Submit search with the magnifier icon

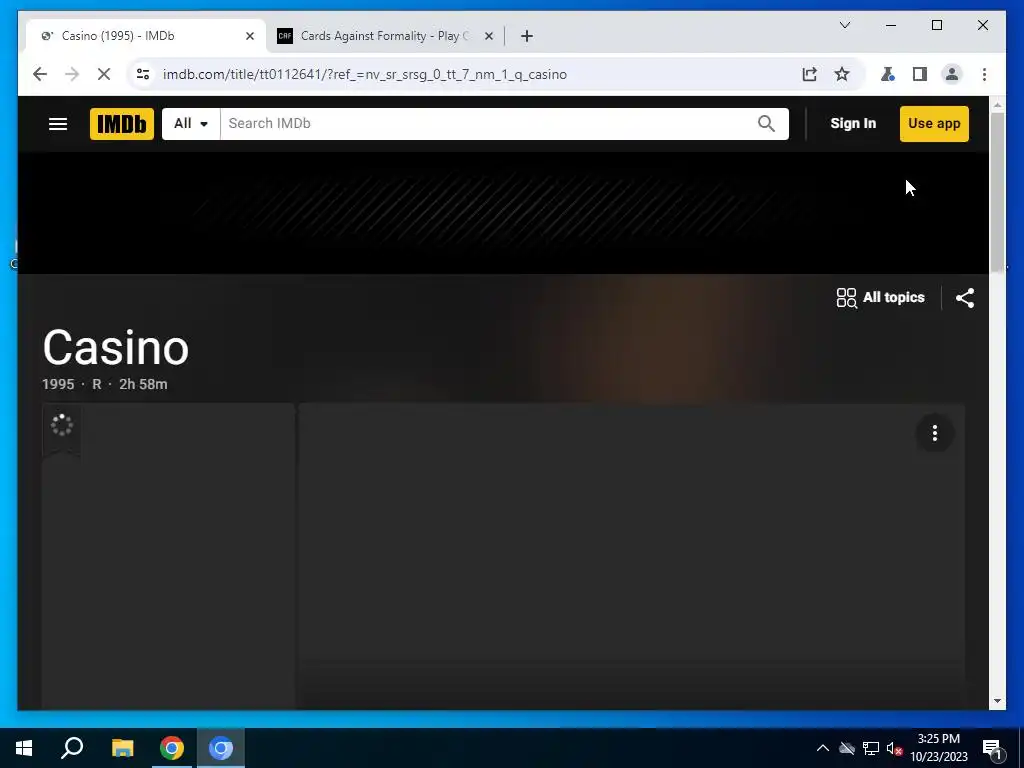[x=766, y=123]
